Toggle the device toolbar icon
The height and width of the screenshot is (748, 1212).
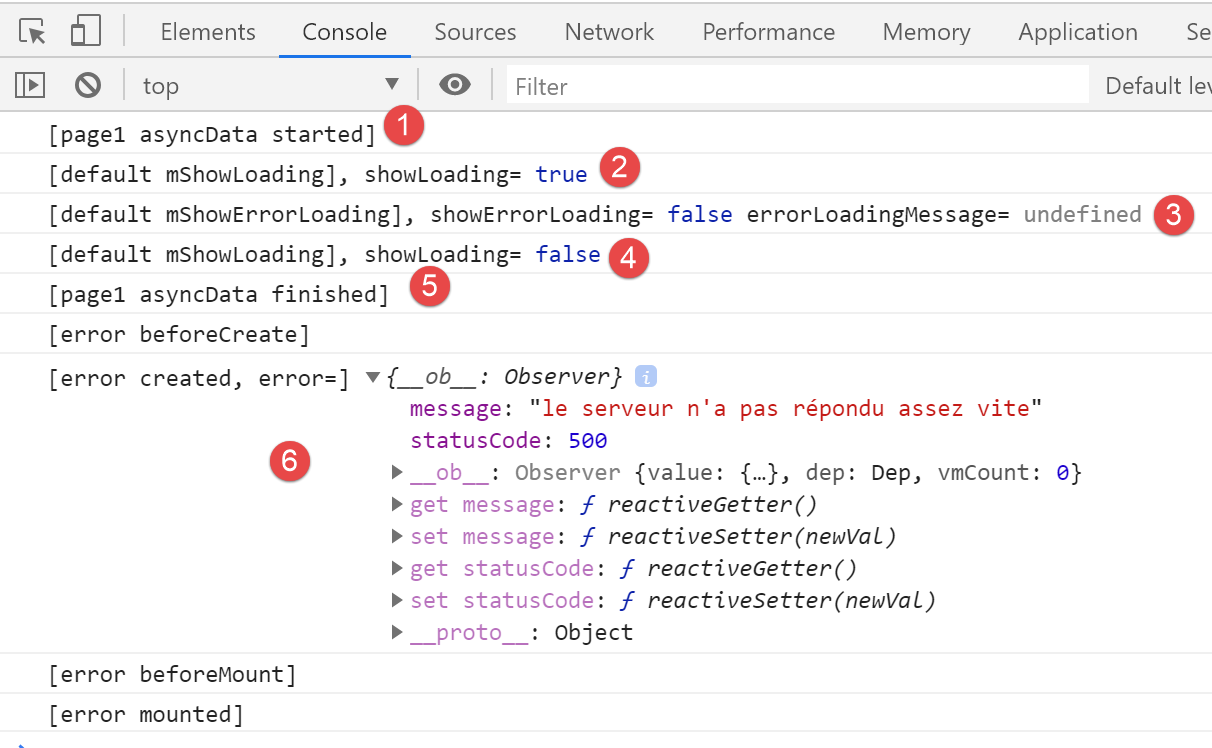86,32
